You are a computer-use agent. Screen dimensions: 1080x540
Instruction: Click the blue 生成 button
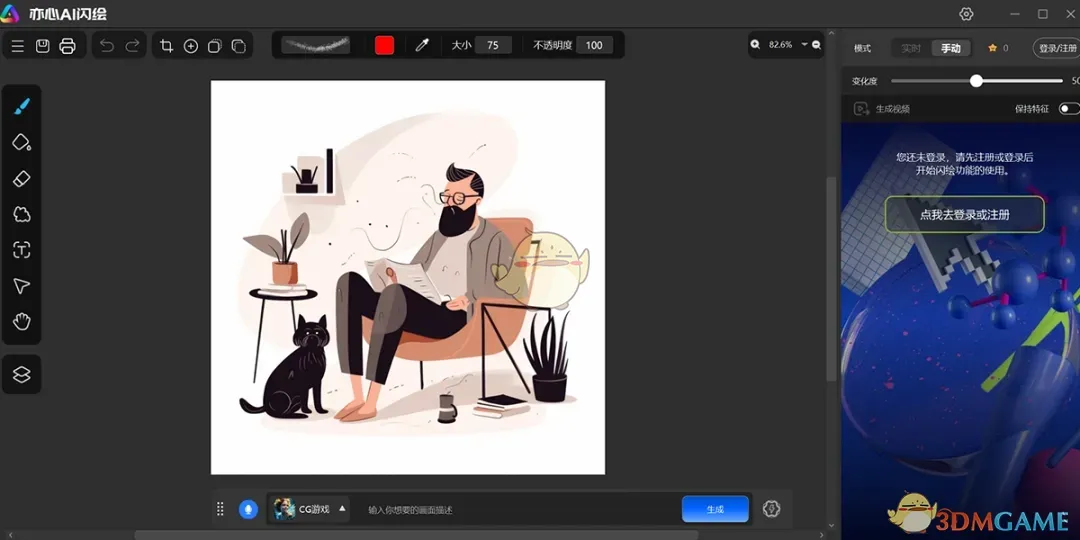click(x=715, y=509)
